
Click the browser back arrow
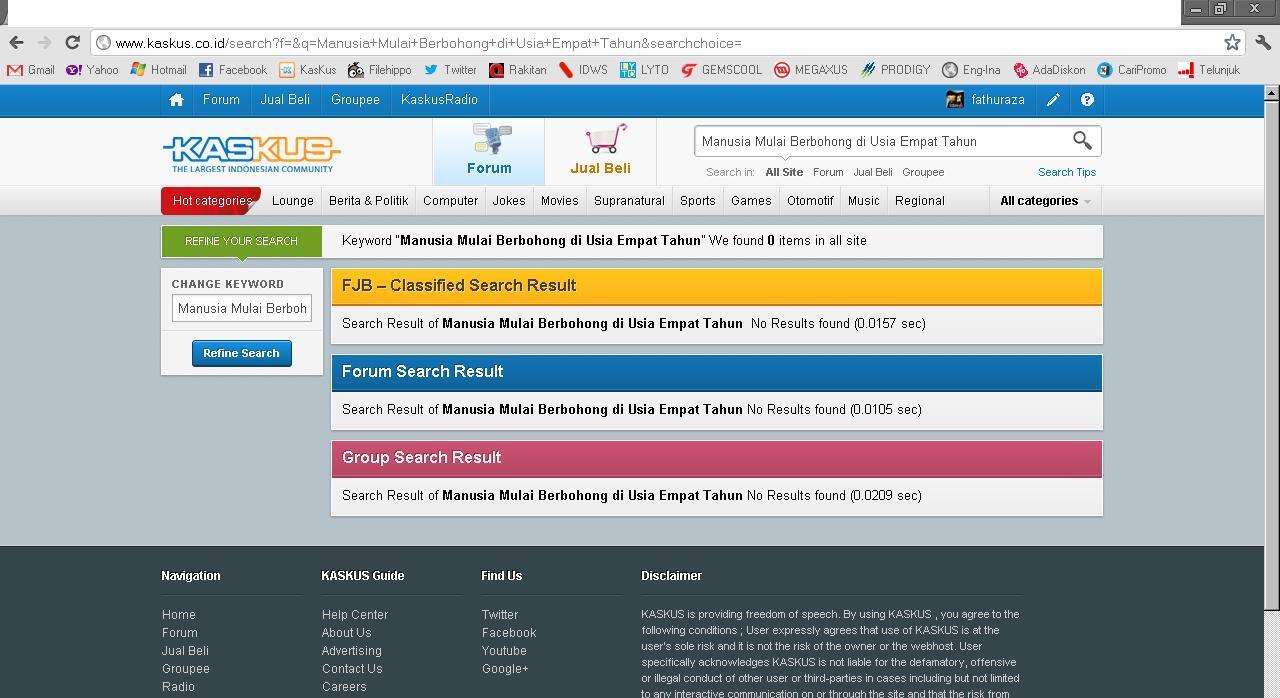point(16,42)
